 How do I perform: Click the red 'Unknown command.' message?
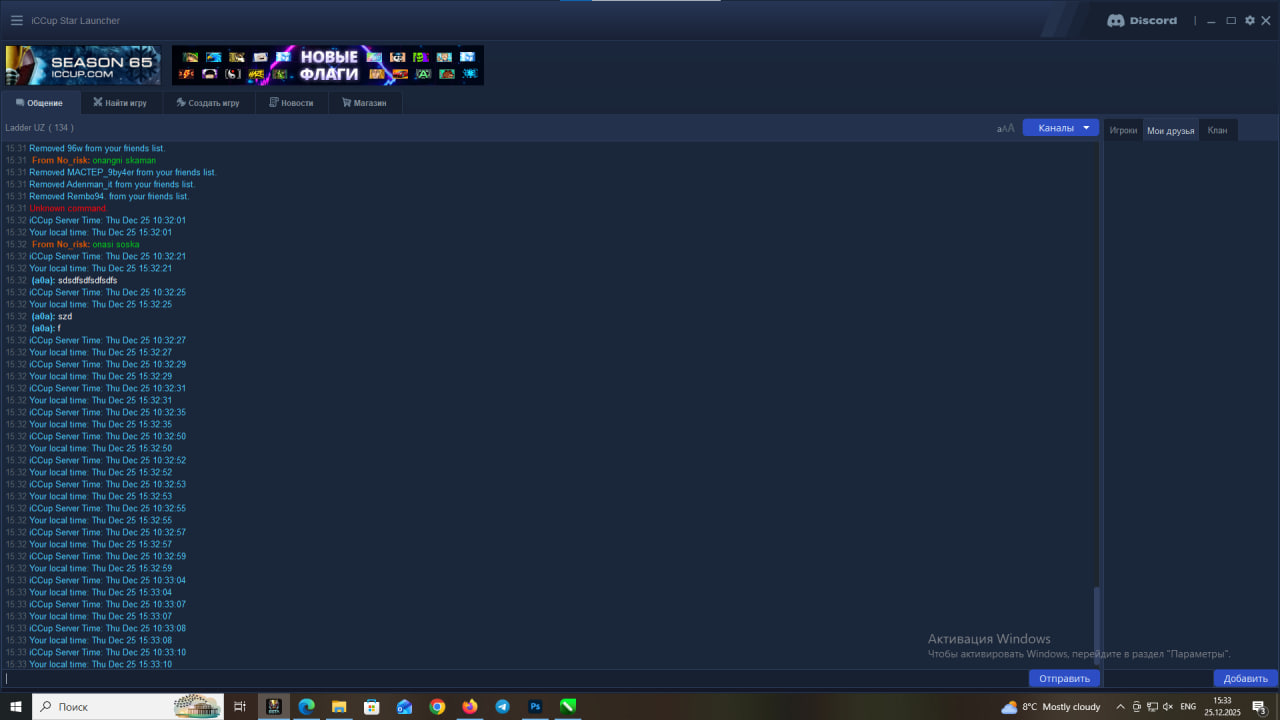(68, 208)
